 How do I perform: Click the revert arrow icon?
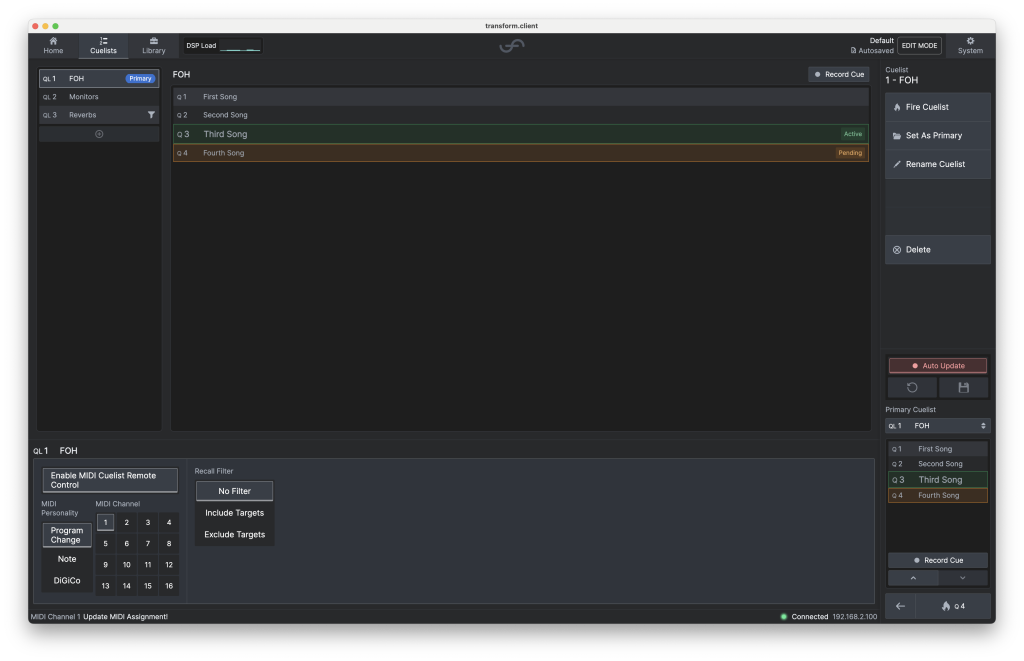pos(912,387)
